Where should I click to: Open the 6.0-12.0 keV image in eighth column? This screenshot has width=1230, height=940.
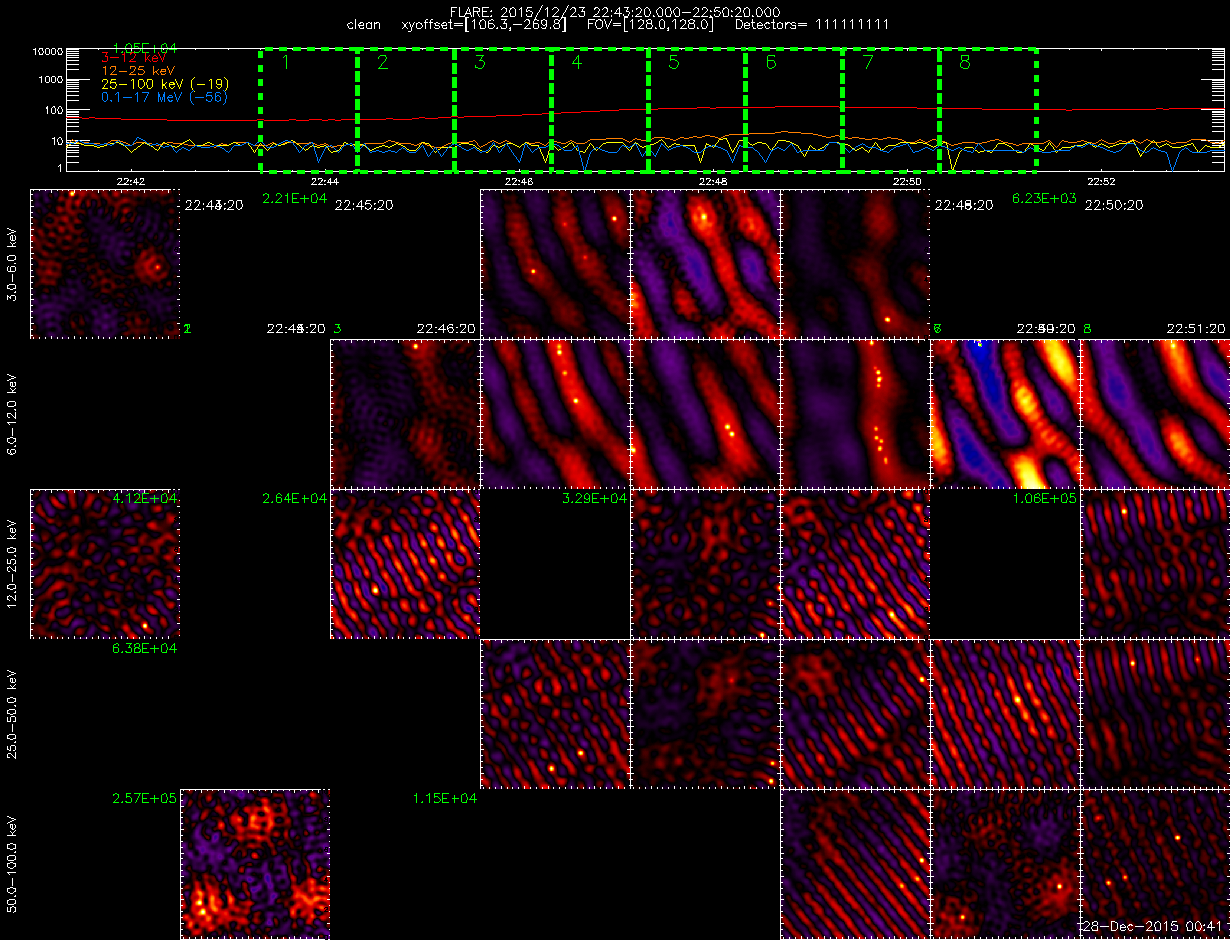tap(1155, 414)
